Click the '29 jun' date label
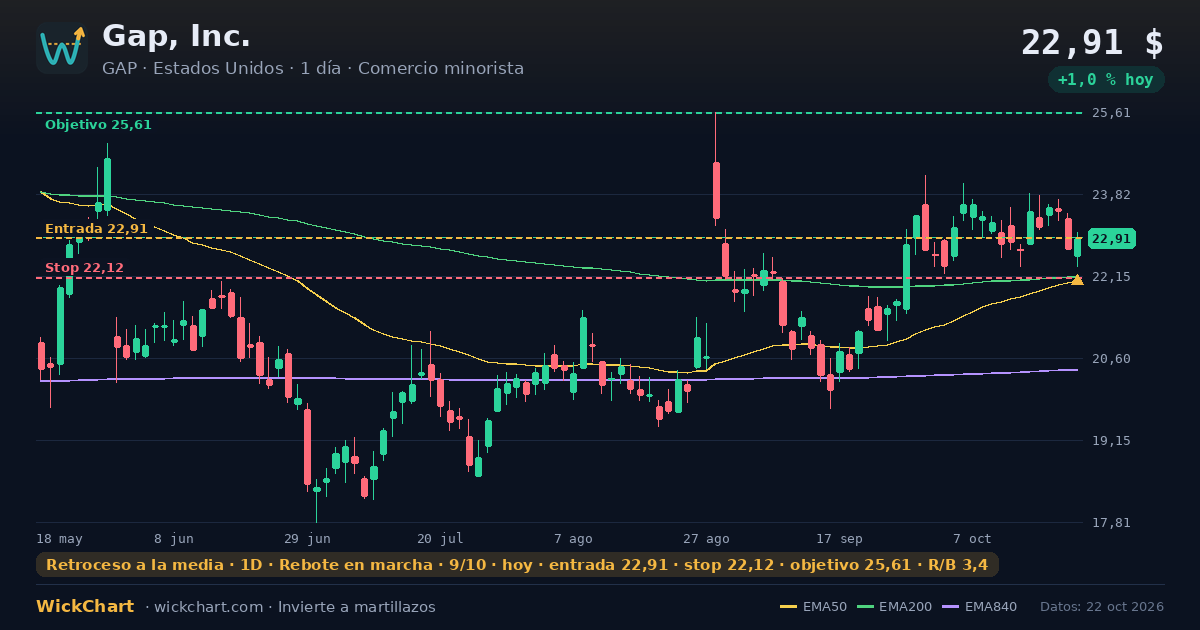 307,538
